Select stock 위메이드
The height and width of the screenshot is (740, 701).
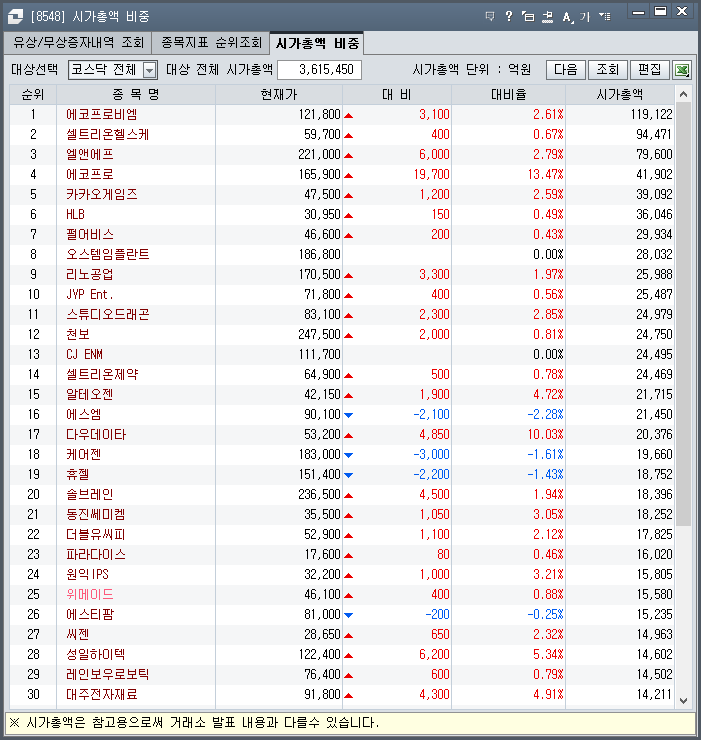(90, 595)
